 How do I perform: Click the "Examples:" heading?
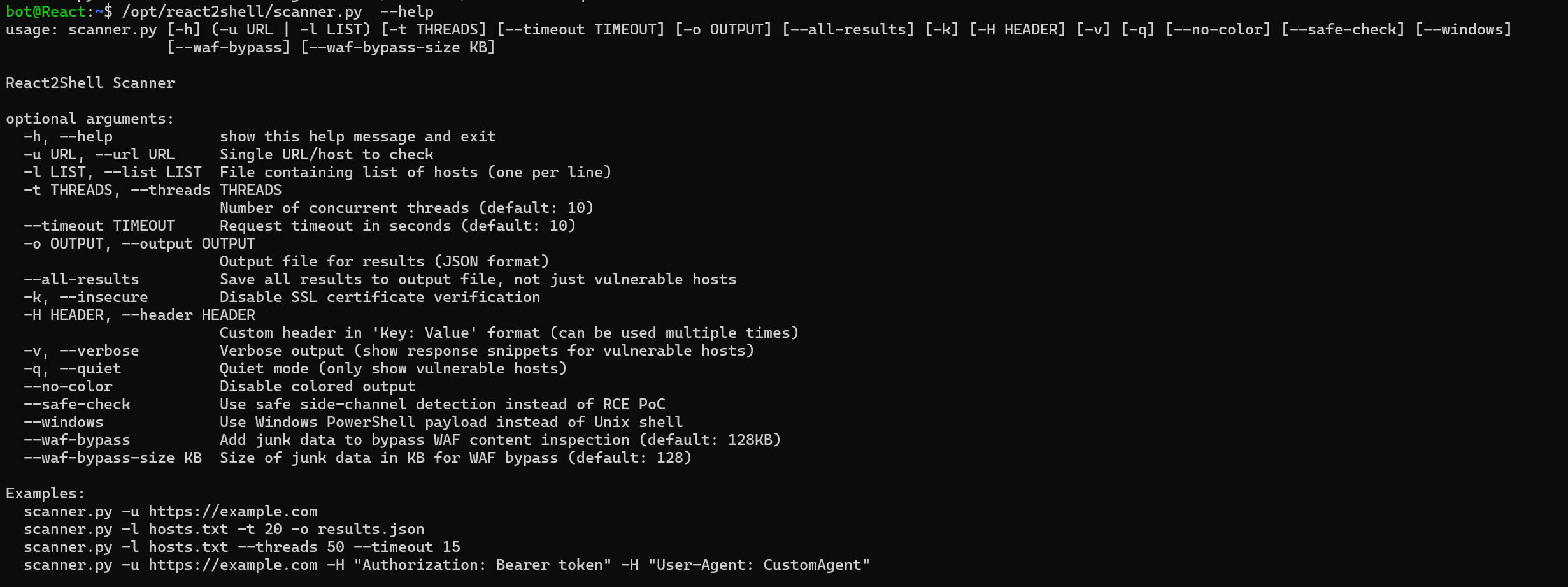point(45,493)
